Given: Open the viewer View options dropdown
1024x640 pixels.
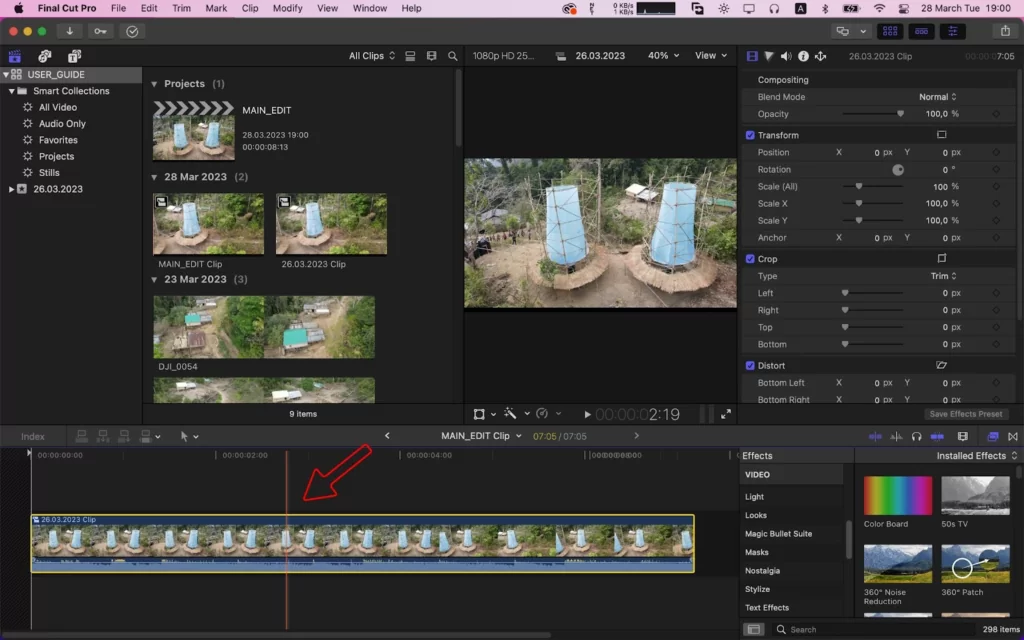Looking at the screenshot, I should pos(711,56).
